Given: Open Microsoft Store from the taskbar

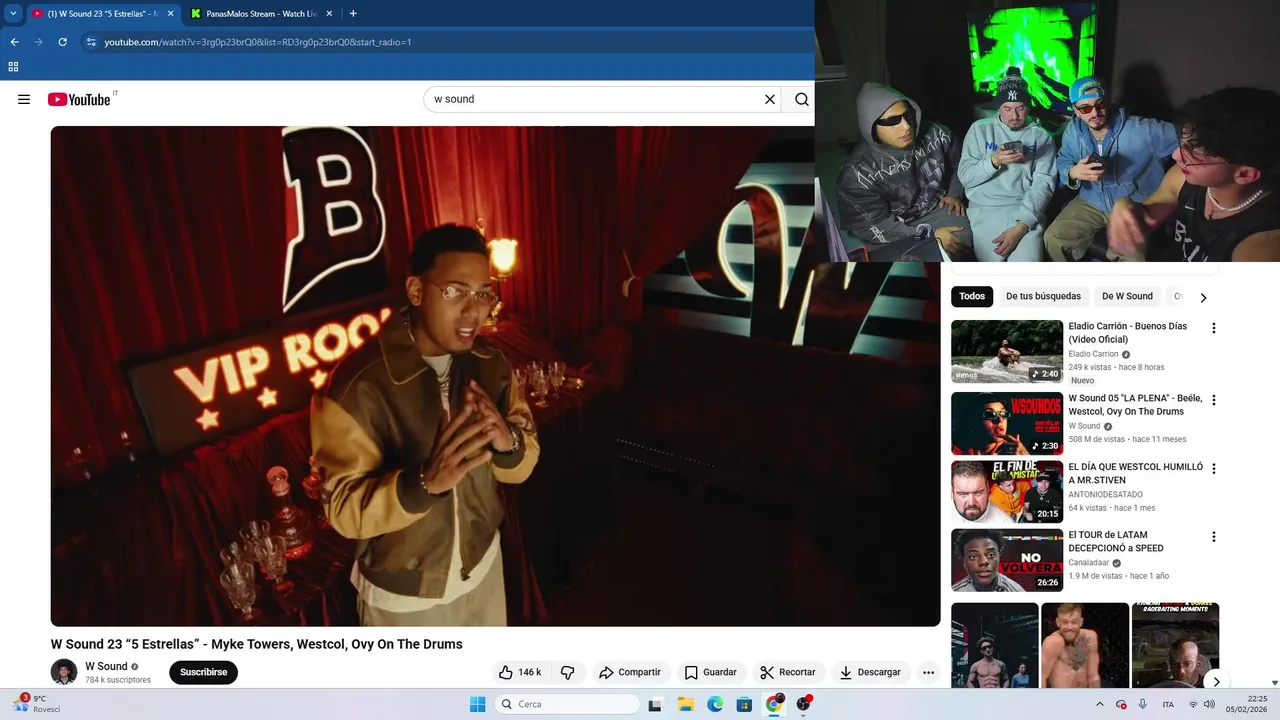Looking at the screenshot, I should pos(744,704).
